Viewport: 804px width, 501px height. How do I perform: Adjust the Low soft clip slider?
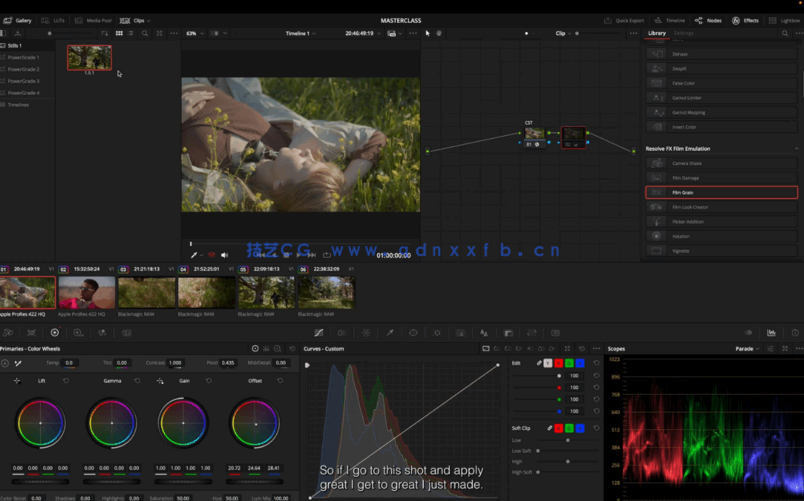click(568, 440)
